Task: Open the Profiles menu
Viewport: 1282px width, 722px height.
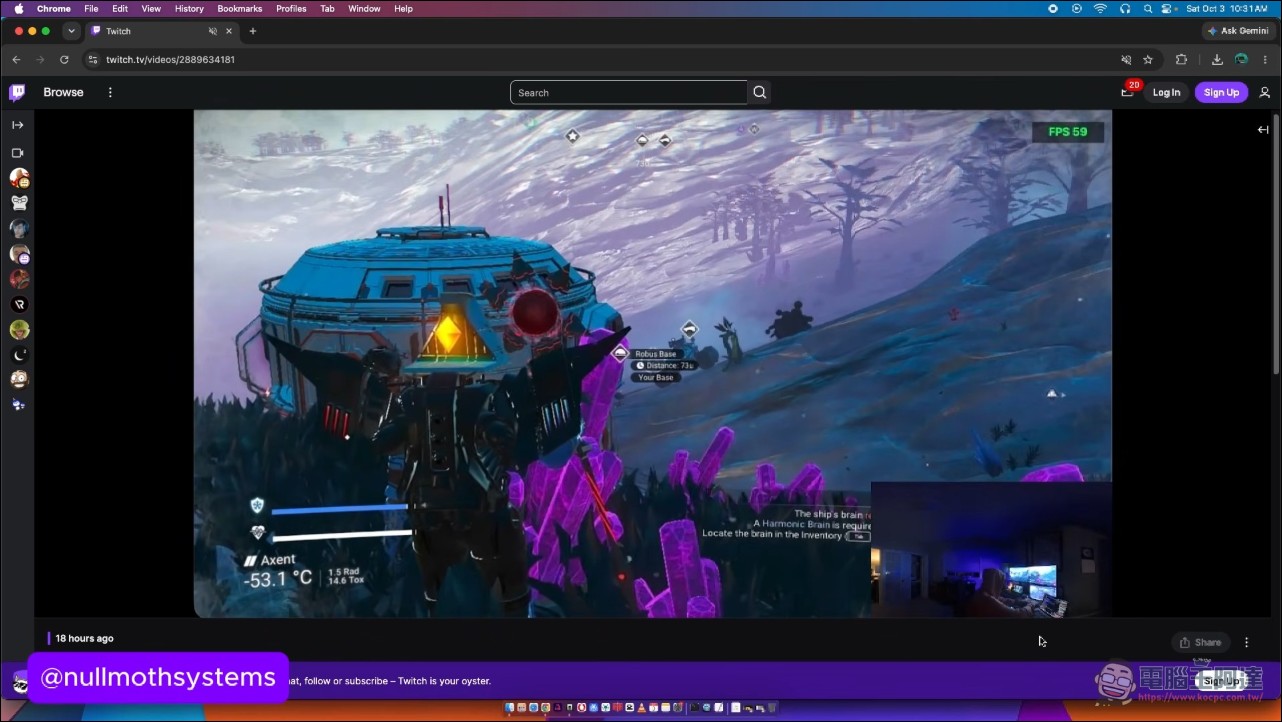Action: tap(291, 8)
